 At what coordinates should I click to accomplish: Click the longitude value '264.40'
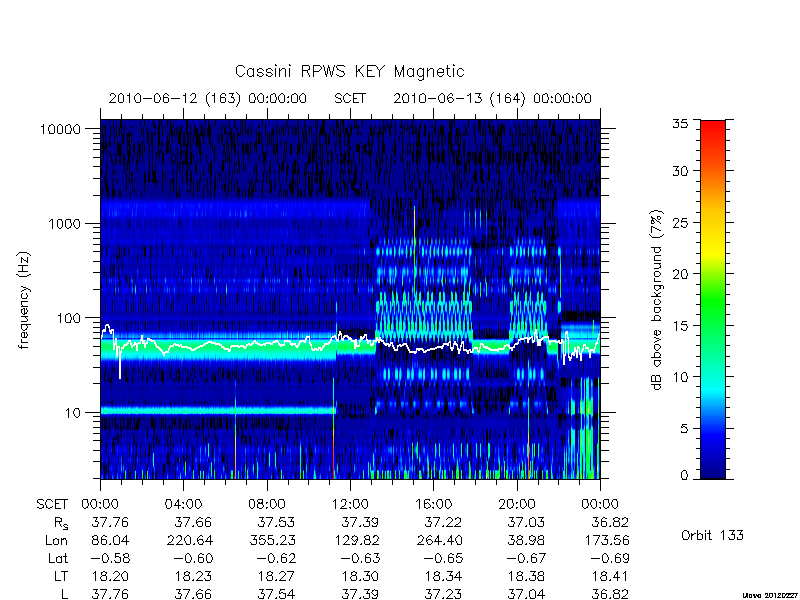coord(440,540)
